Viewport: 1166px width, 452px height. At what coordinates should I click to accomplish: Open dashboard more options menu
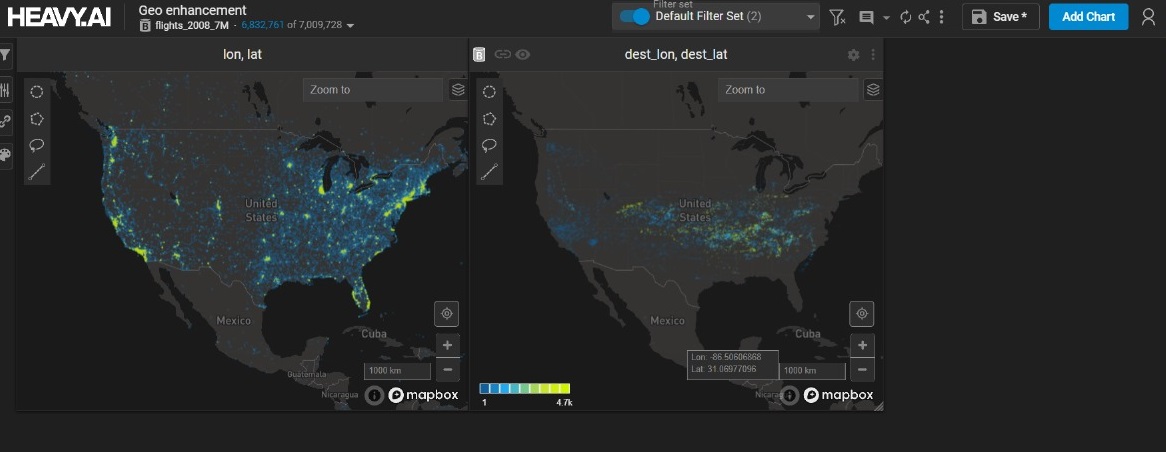(941, 17)
